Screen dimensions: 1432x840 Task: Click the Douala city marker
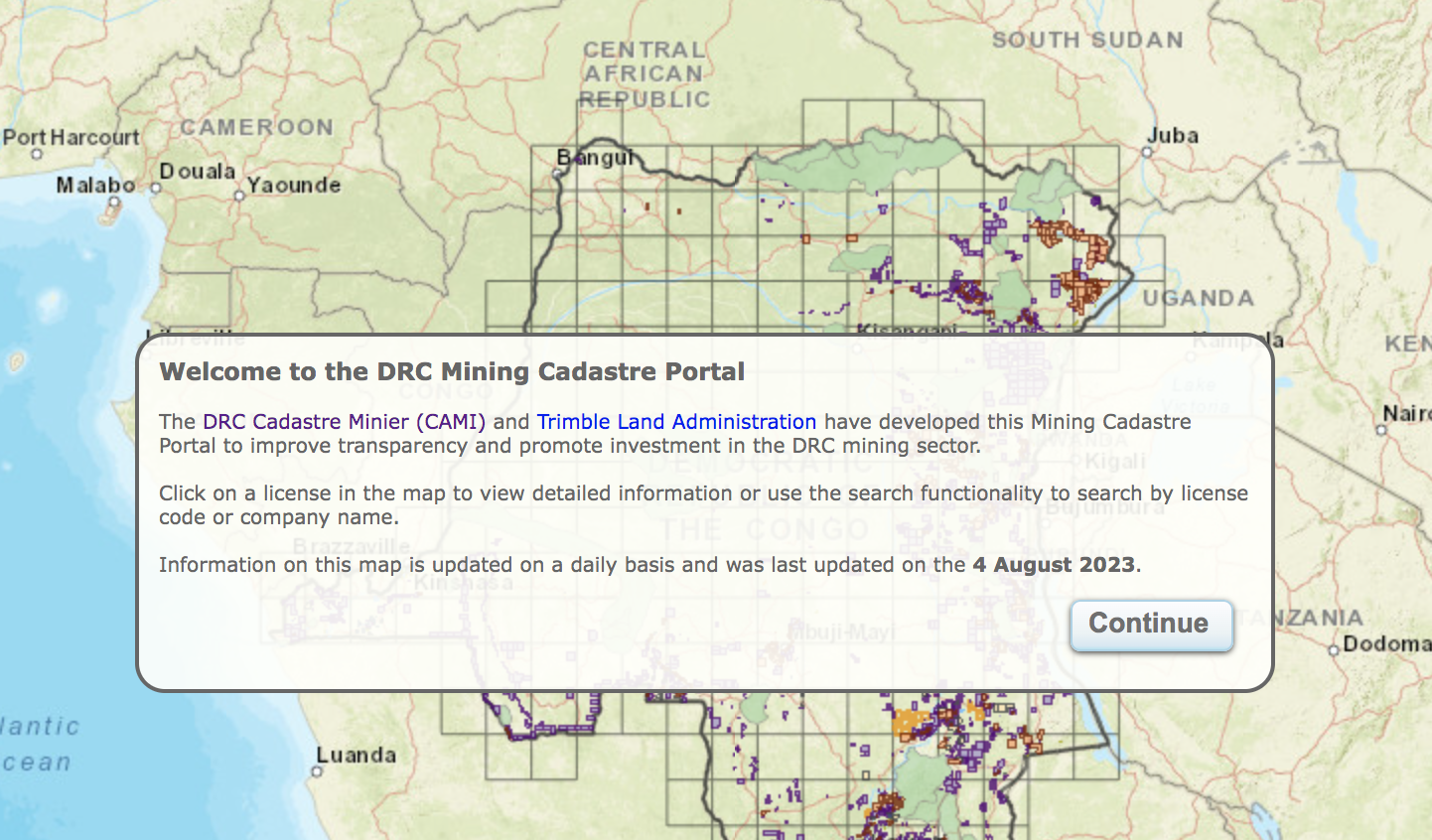point(155,187)
